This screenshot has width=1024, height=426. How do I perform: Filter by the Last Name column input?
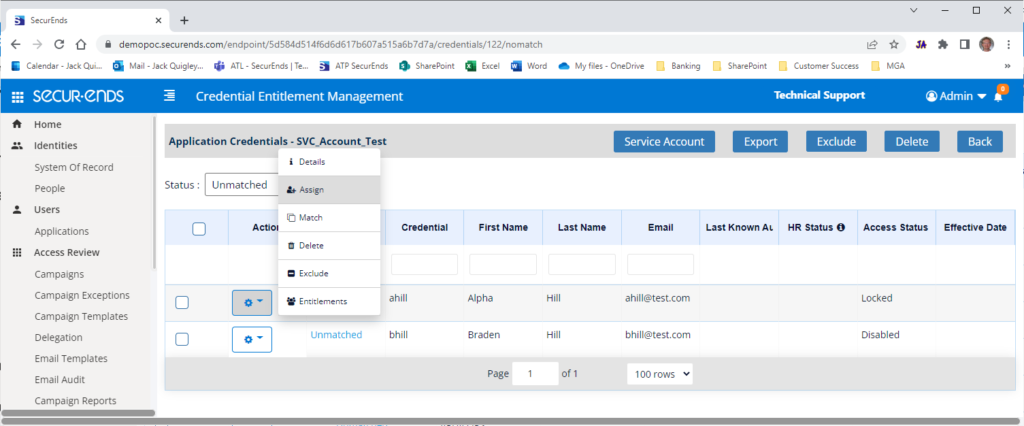(x=582, y=264)
